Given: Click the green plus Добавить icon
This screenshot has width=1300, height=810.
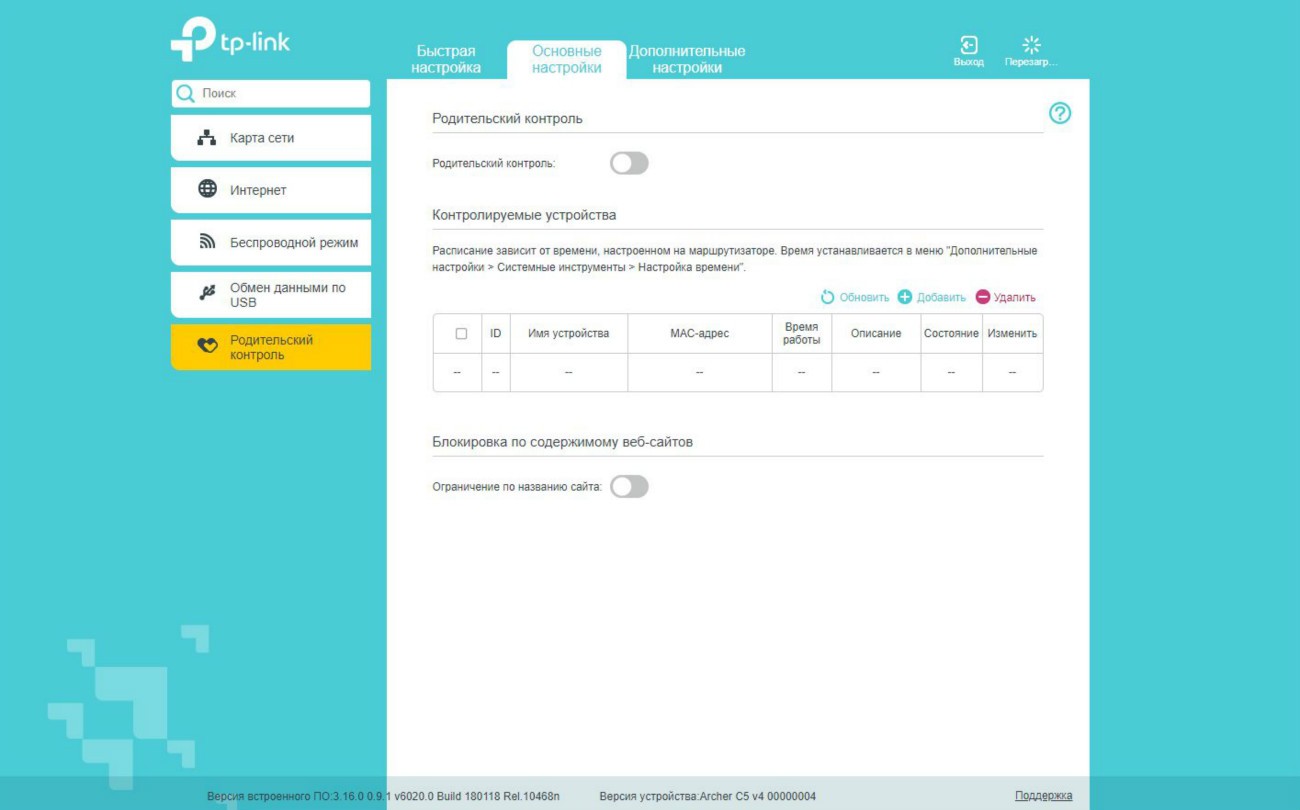Looking at the screenshot, I should click(905, 297).
